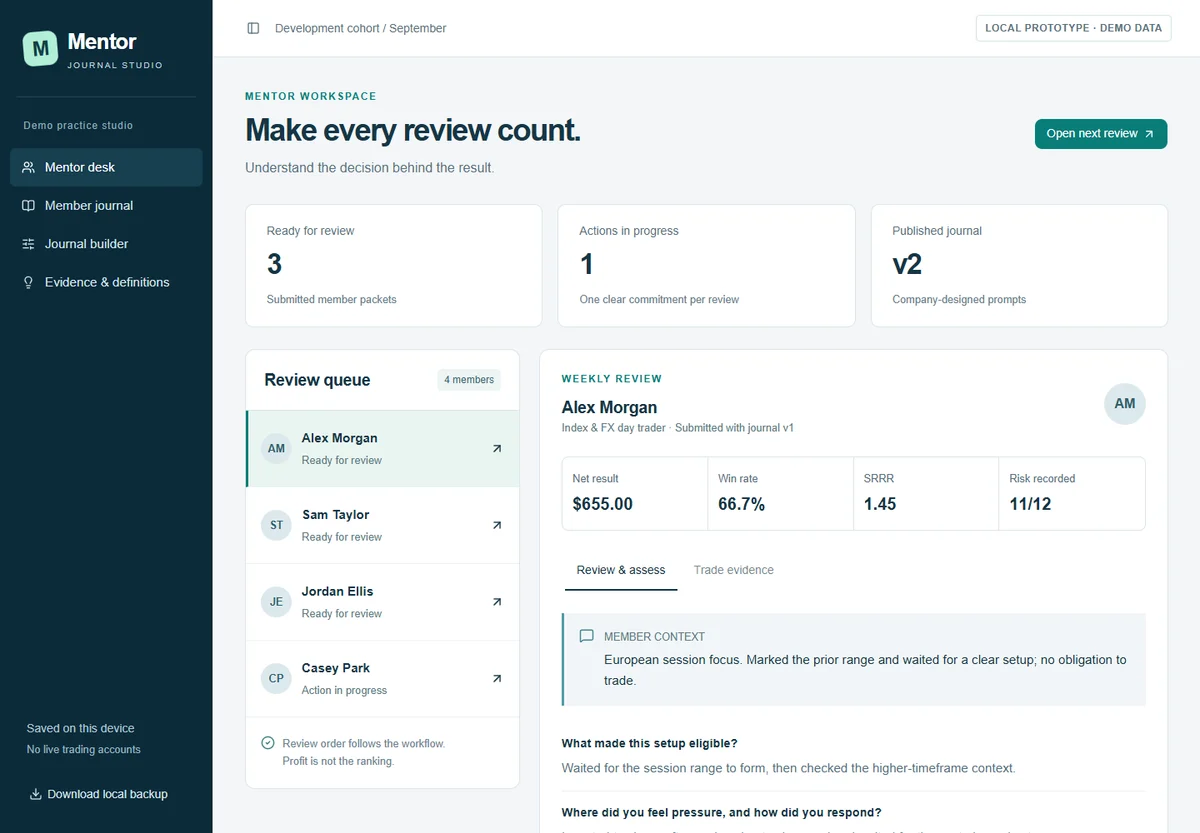Click Download local backup
The width and height of the screenshot is (1200, 833).
point(98,794)
